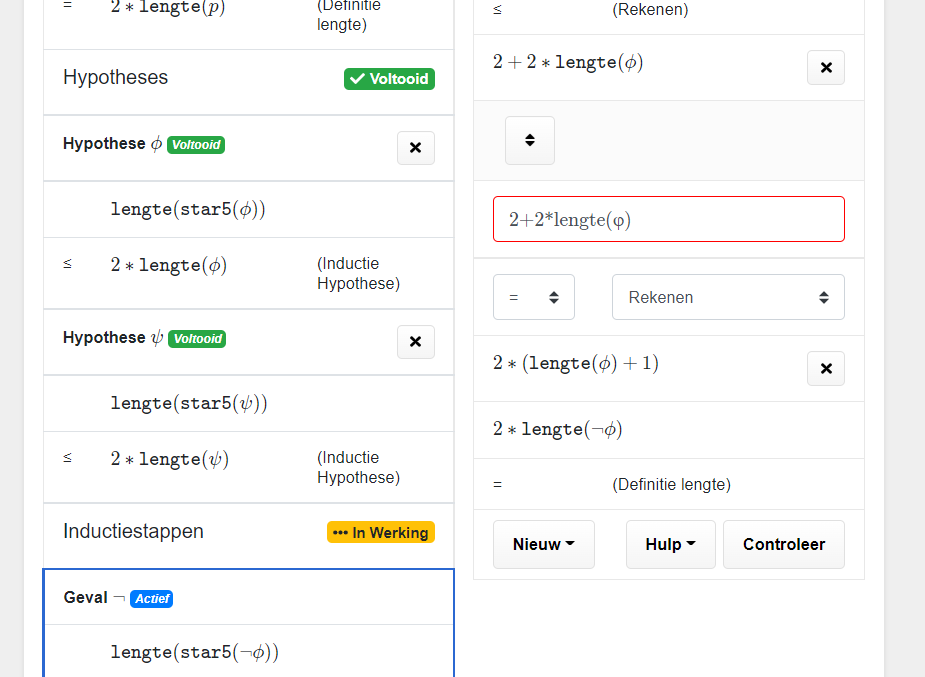
Task: Expand the Nieuw dropdown menu
Action: (543, 543)
